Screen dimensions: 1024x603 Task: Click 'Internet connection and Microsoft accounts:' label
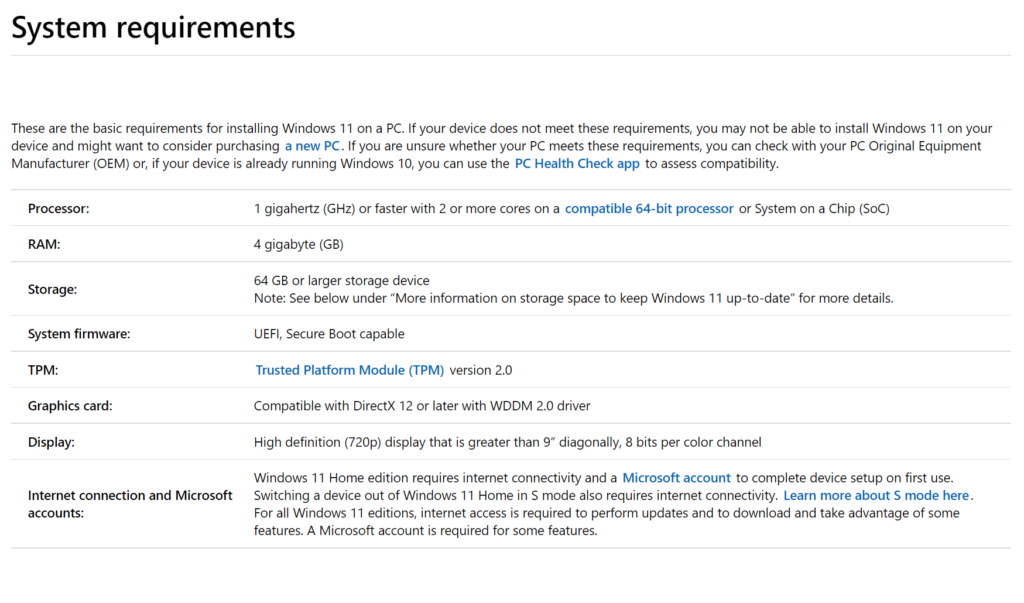coord(130,504)
